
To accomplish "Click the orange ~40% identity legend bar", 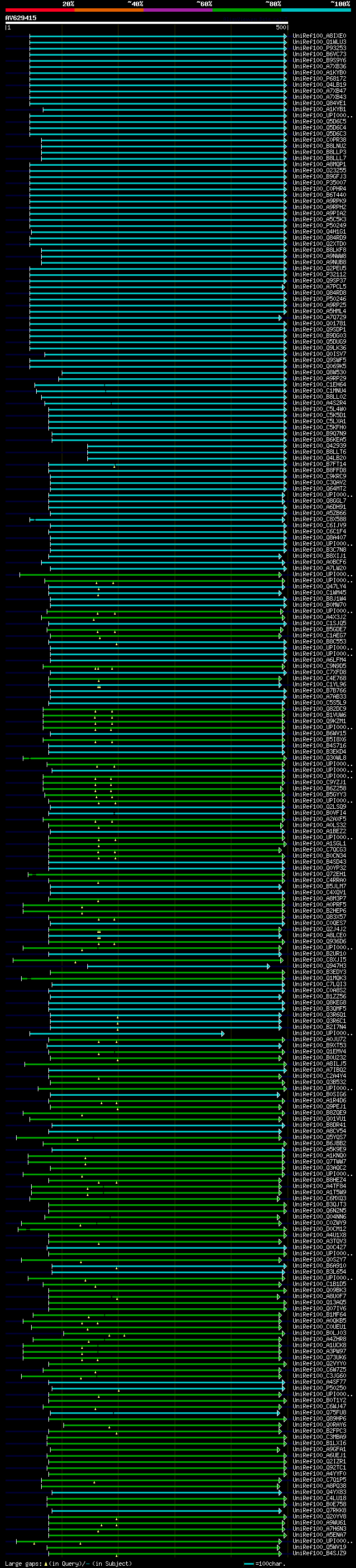I will [x=109, y=10].
